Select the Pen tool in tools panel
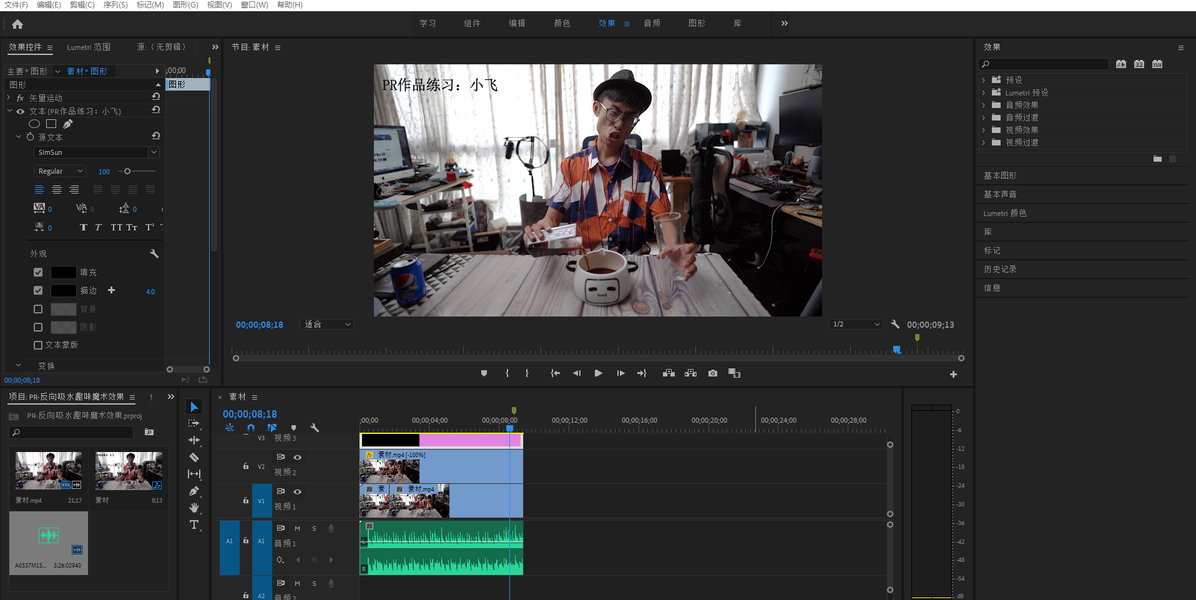The height and width of the screenshot is (600, 1196). pos(194,491)
